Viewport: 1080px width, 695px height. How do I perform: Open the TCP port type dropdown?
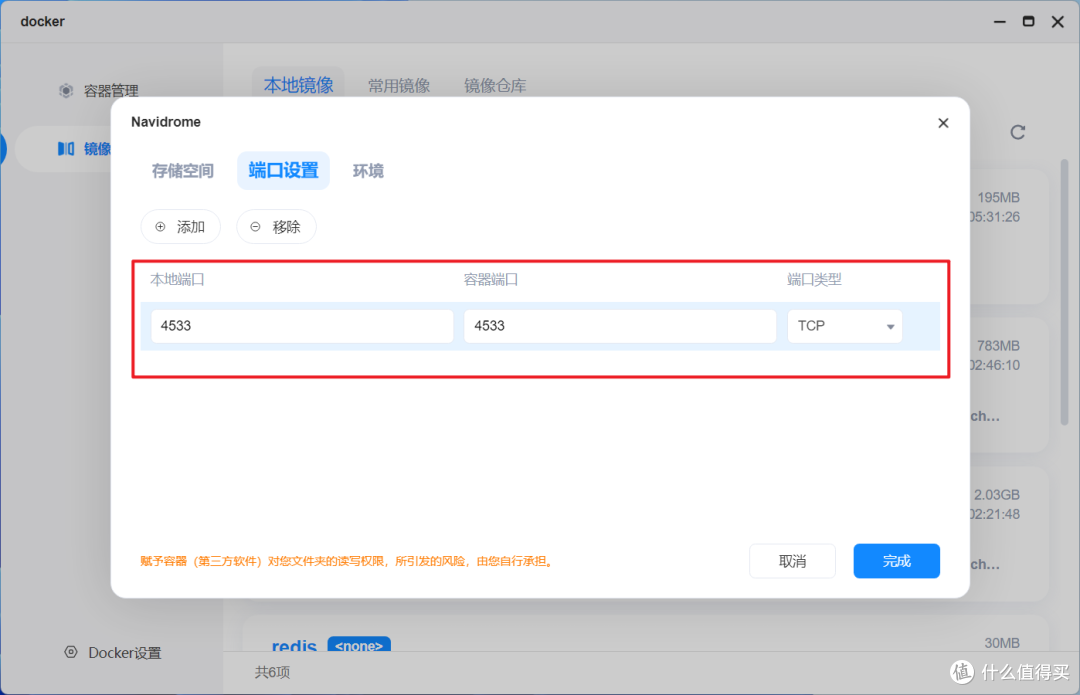coord(844,326)
